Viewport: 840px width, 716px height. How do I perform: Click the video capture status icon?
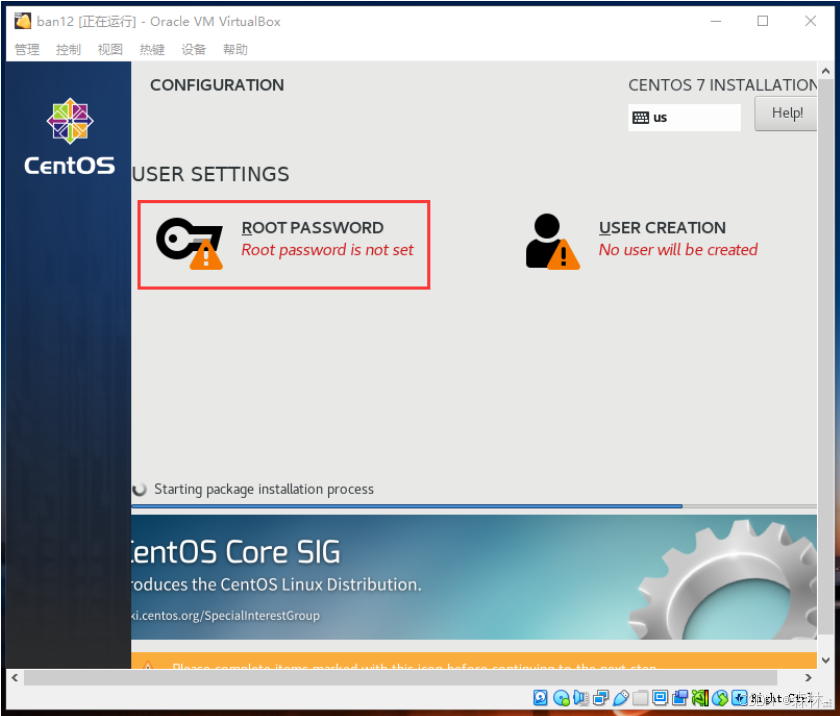680,697
